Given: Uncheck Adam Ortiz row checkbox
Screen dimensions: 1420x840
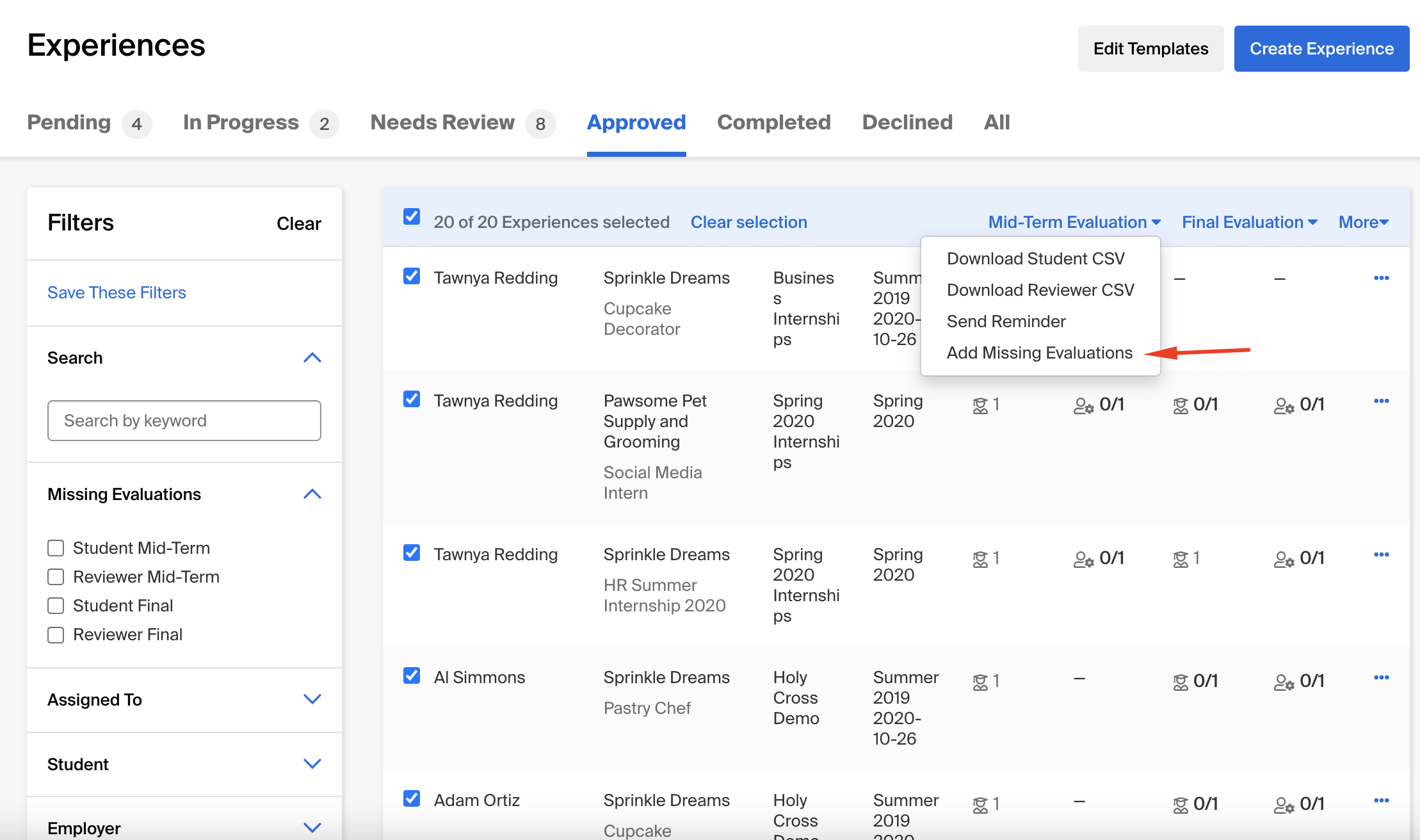Looking at the screenshot, I should 412,798.
